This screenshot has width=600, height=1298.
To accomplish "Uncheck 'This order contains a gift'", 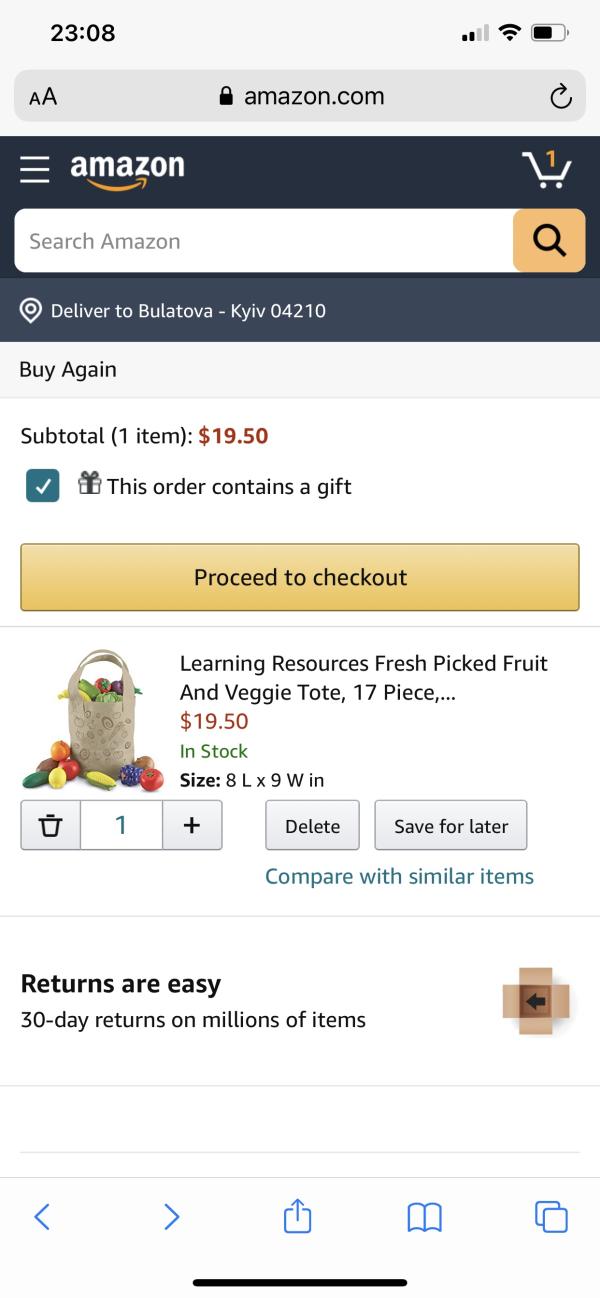I will coord(43,486).
